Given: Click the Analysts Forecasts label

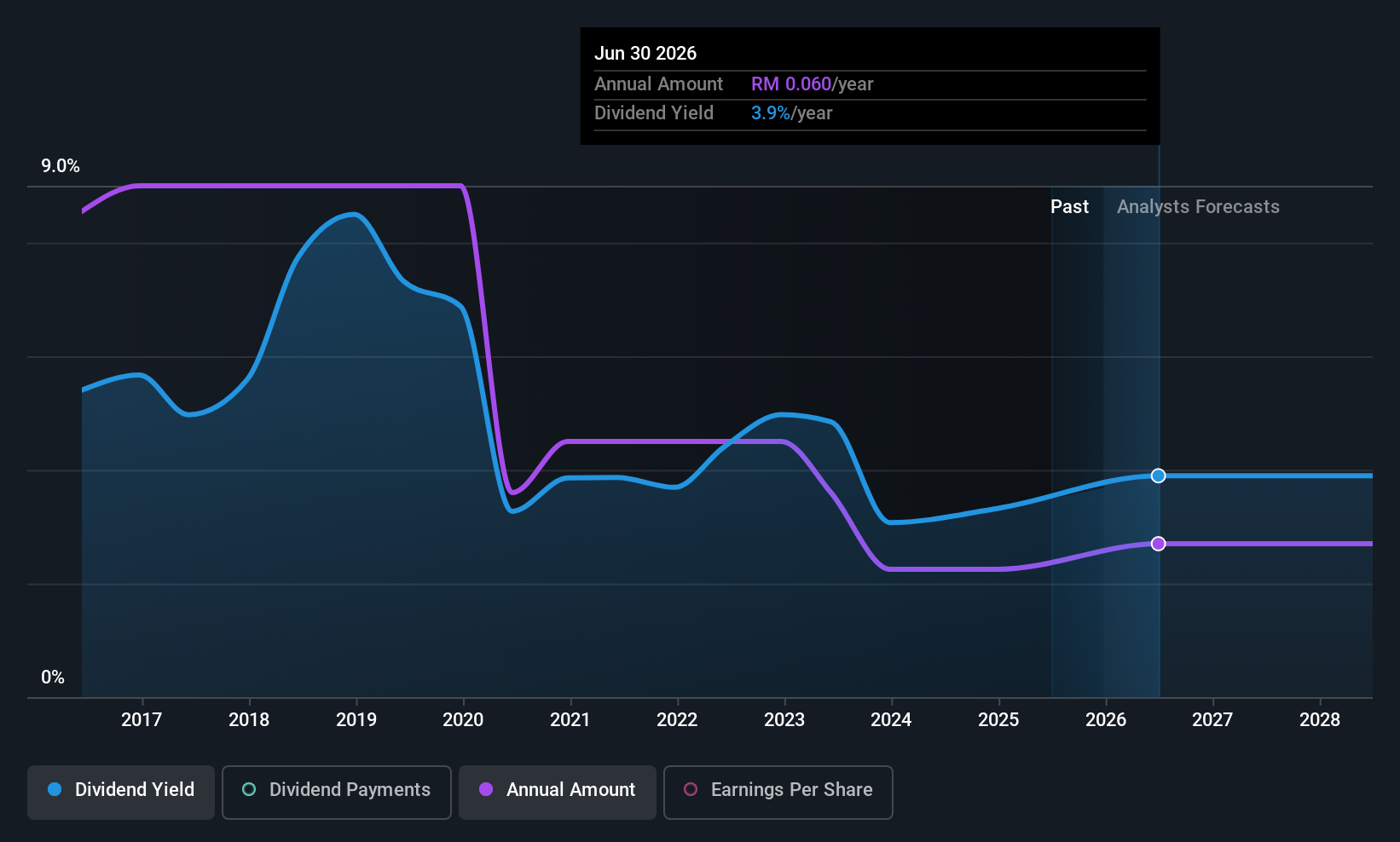Looking at the screenshot, I should (1198, 207).
